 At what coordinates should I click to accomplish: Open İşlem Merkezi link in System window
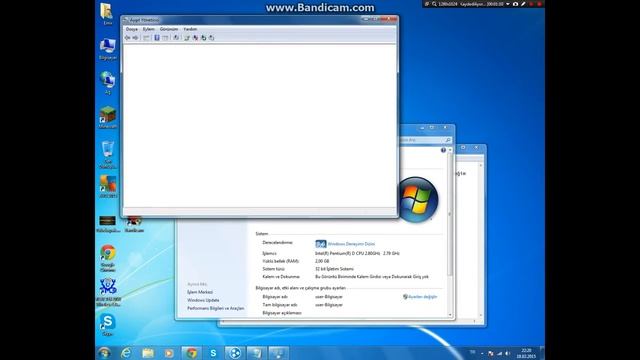click(x=200, y=292)
